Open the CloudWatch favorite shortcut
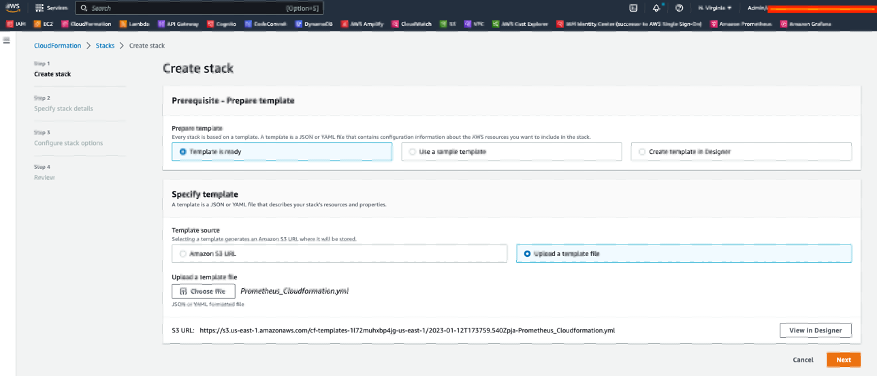The height and width of the screenshot is (377, 877). [412, 24]
